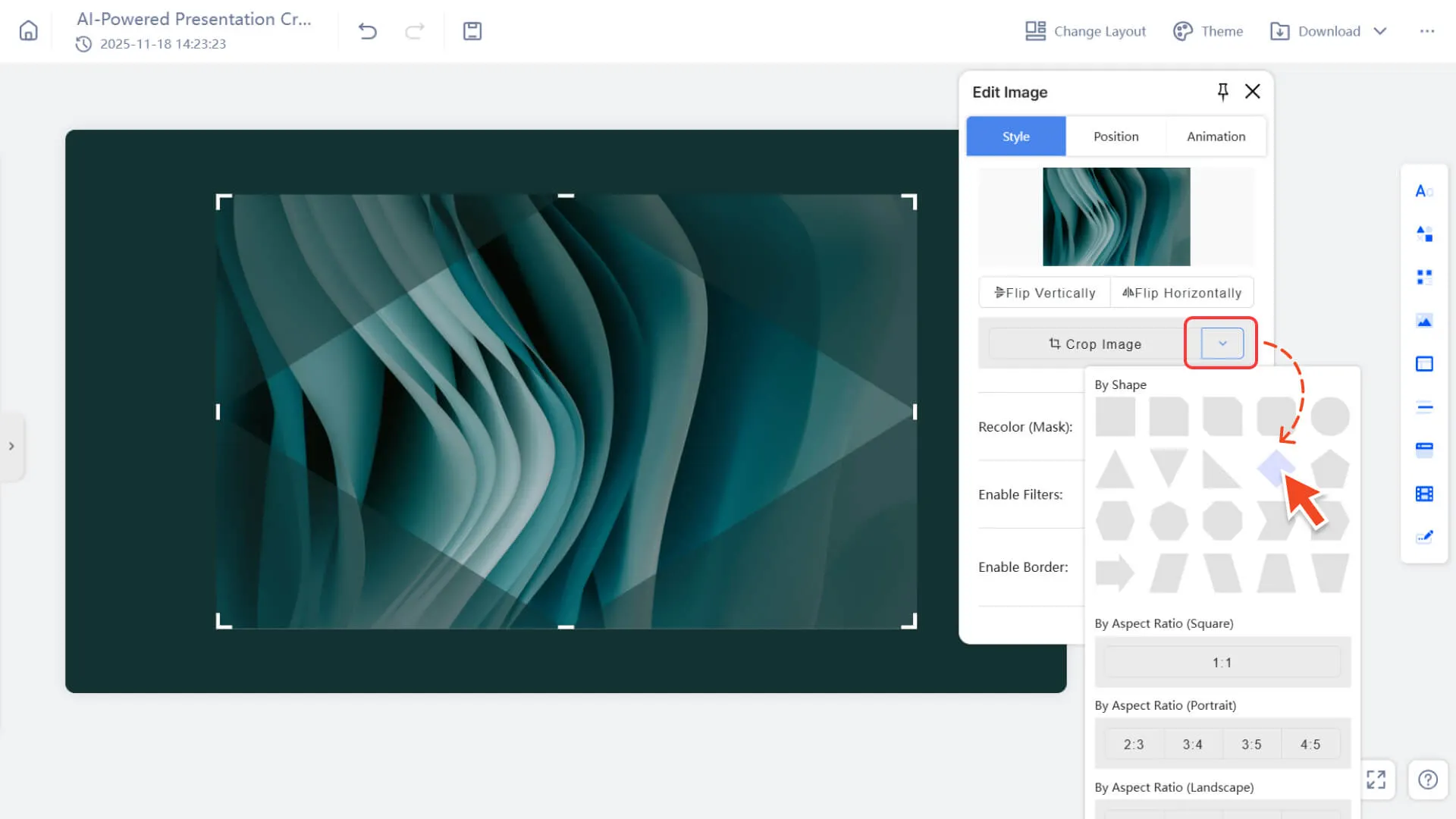Image resolution: width=1456 pixels, height=819 pixels.
Task: Crop image to diamond shape
Action: (x=1276, y=469)
